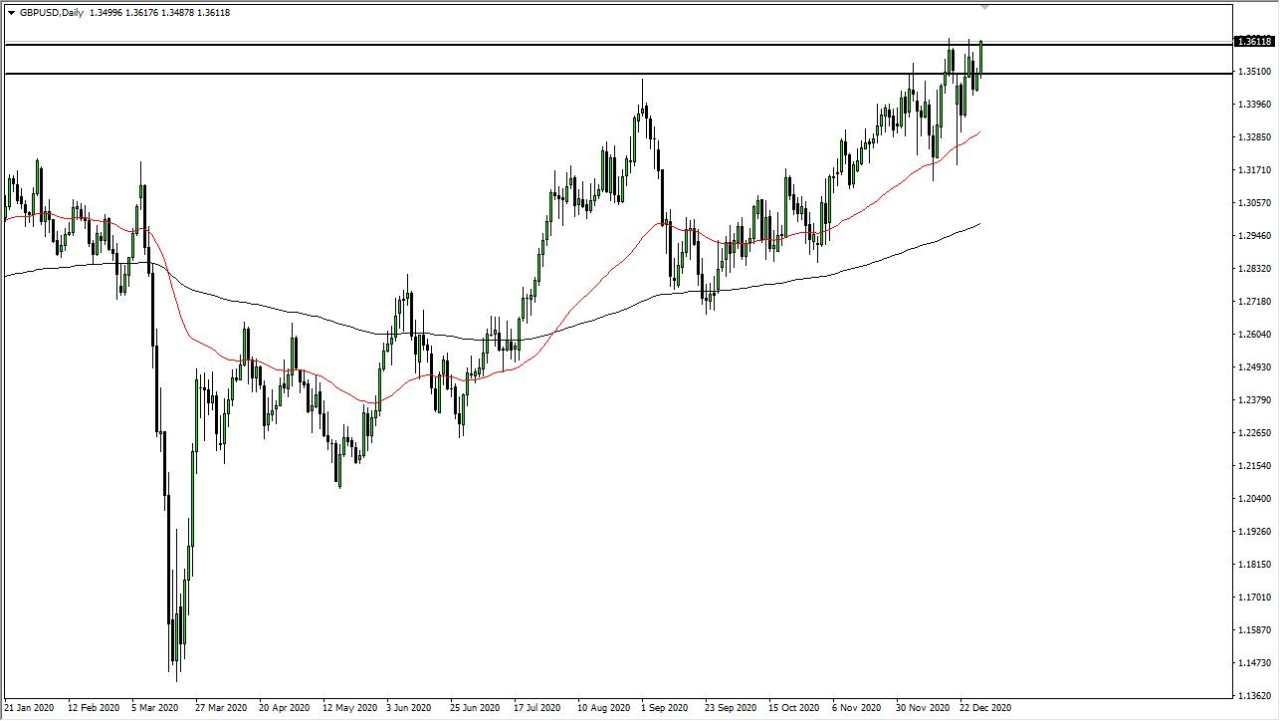Image resolution: width=1280 pixels, height=721 pixels.
Task: Select the lower horizontal line at 1.35100
Action: pos(618,74)
